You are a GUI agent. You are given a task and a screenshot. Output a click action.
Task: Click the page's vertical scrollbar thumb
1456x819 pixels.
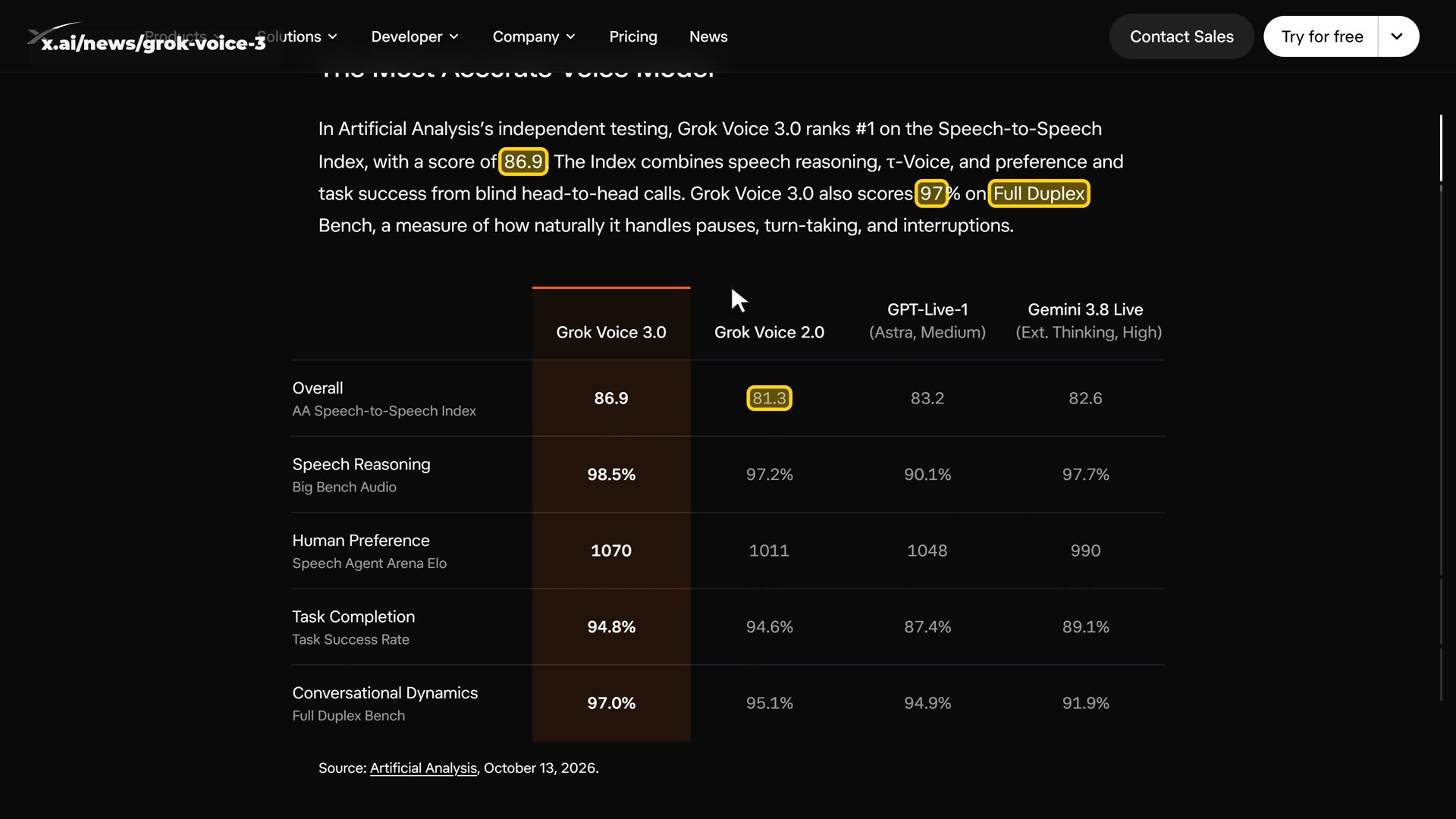(1441, 148)
